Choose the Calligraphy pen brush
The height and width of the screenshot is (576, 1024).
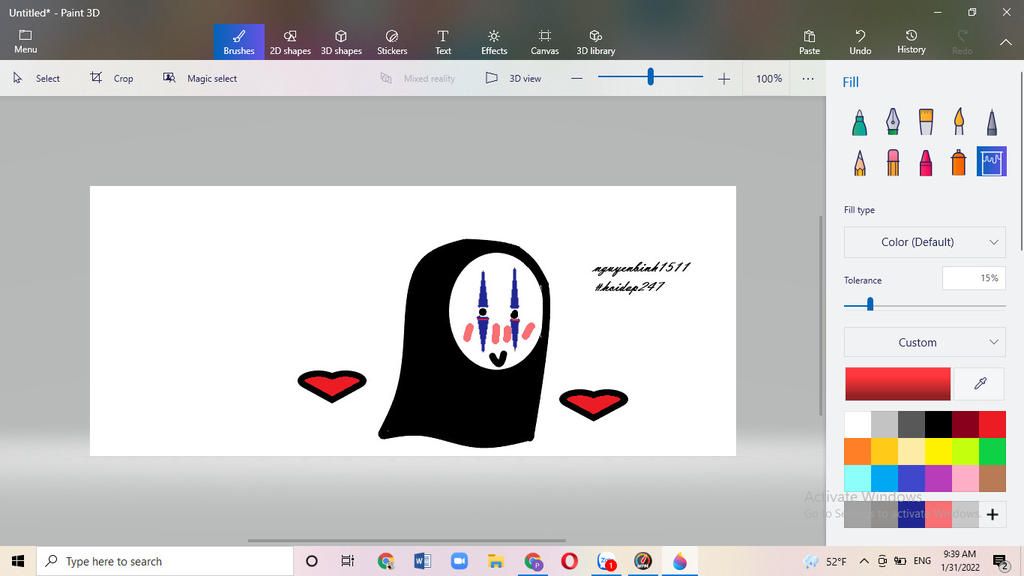[x=893, y=122]
